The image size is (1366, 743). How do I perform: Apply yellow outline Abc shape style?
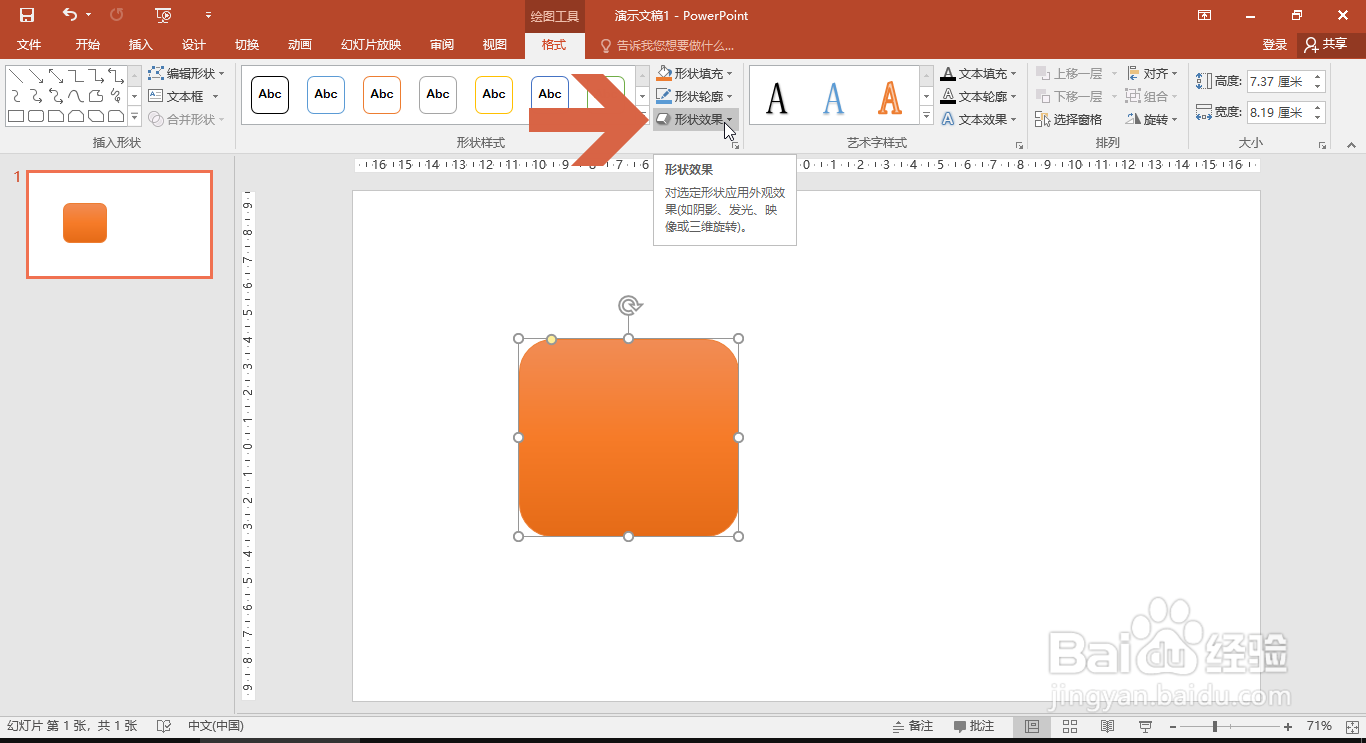494,94
